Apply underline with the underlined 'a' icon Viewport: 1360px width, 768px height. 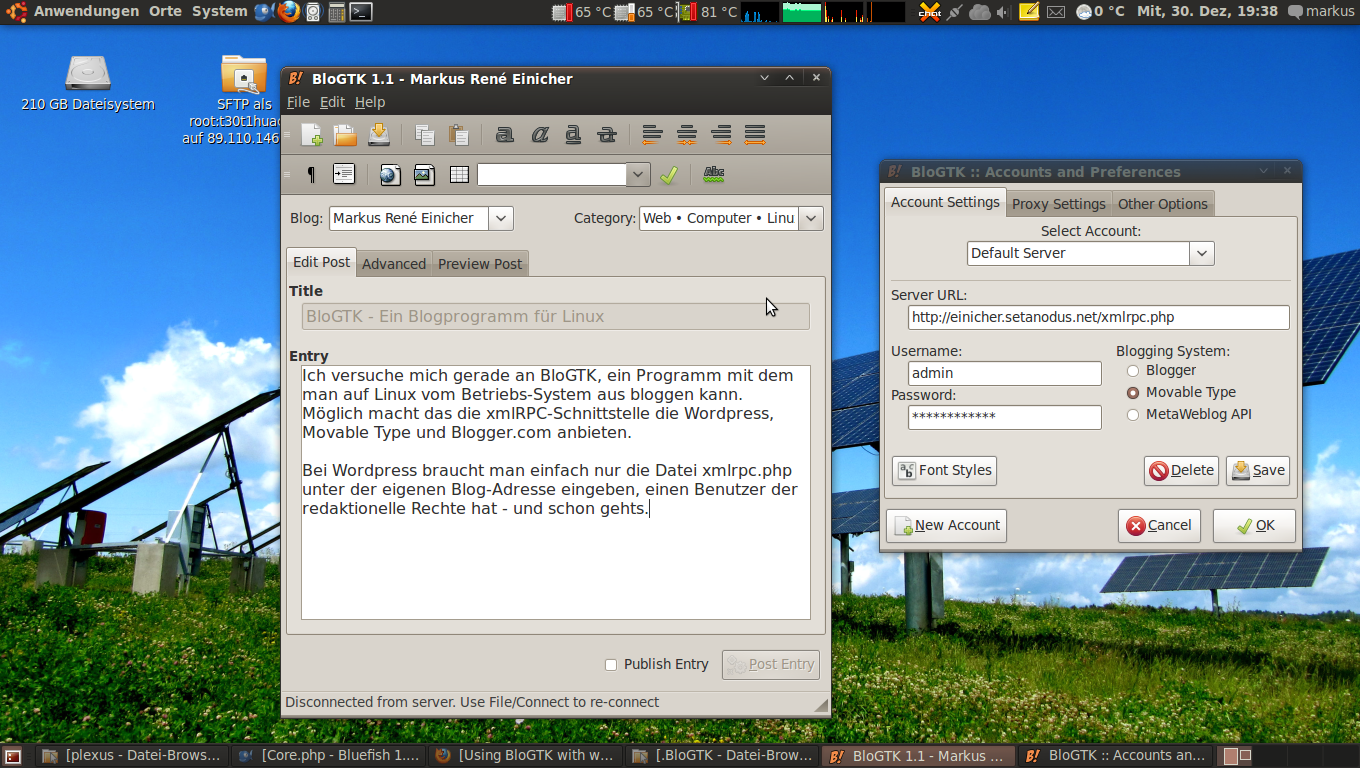[573, 135]
